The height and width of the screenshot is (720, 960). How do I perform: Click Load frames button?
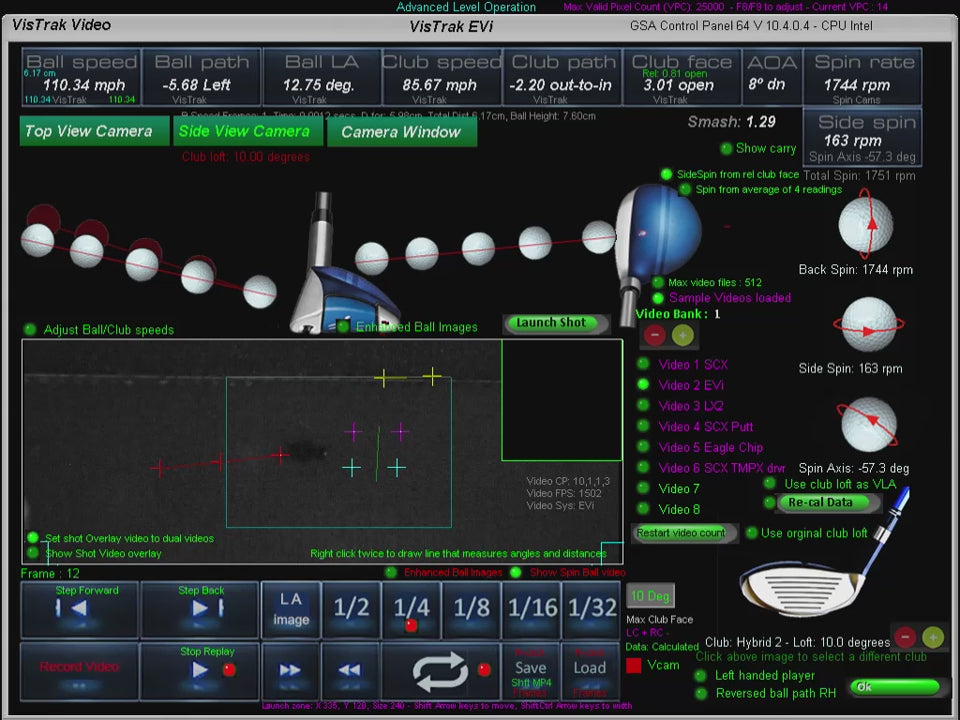point(591,670)
